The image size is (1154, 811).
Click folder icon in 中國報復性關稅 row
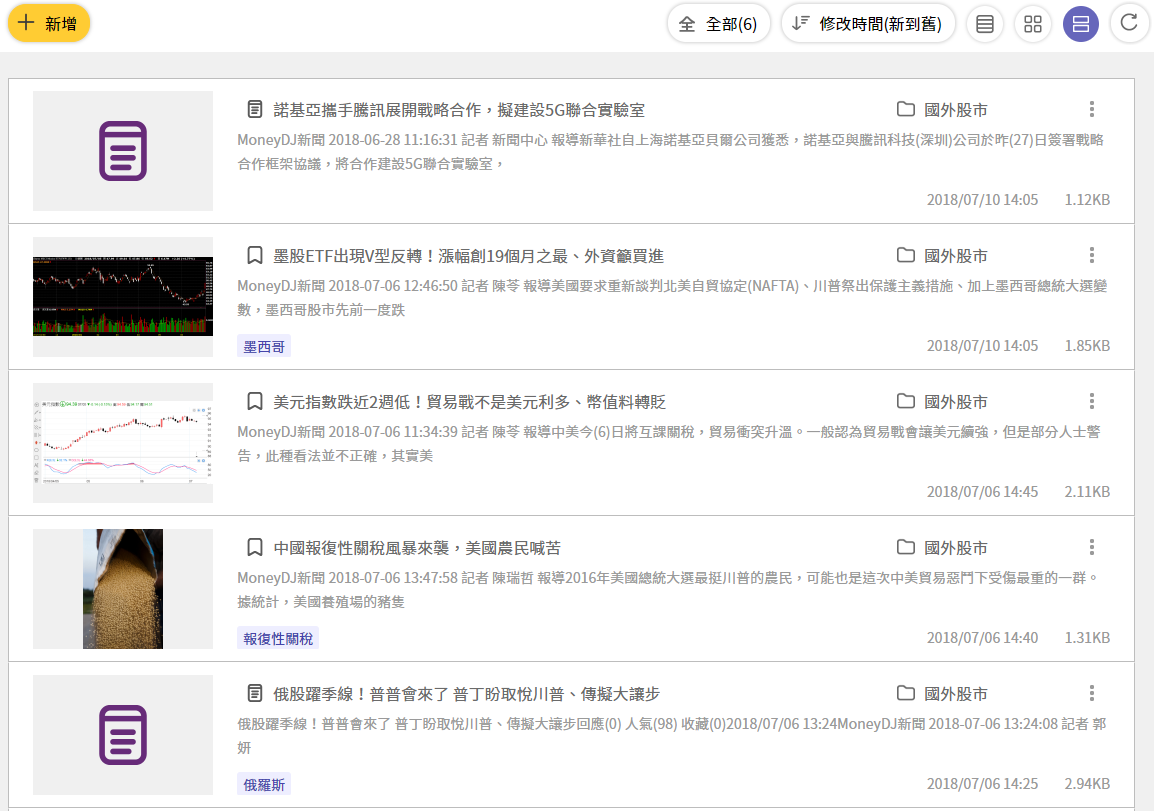click(905, 548)
